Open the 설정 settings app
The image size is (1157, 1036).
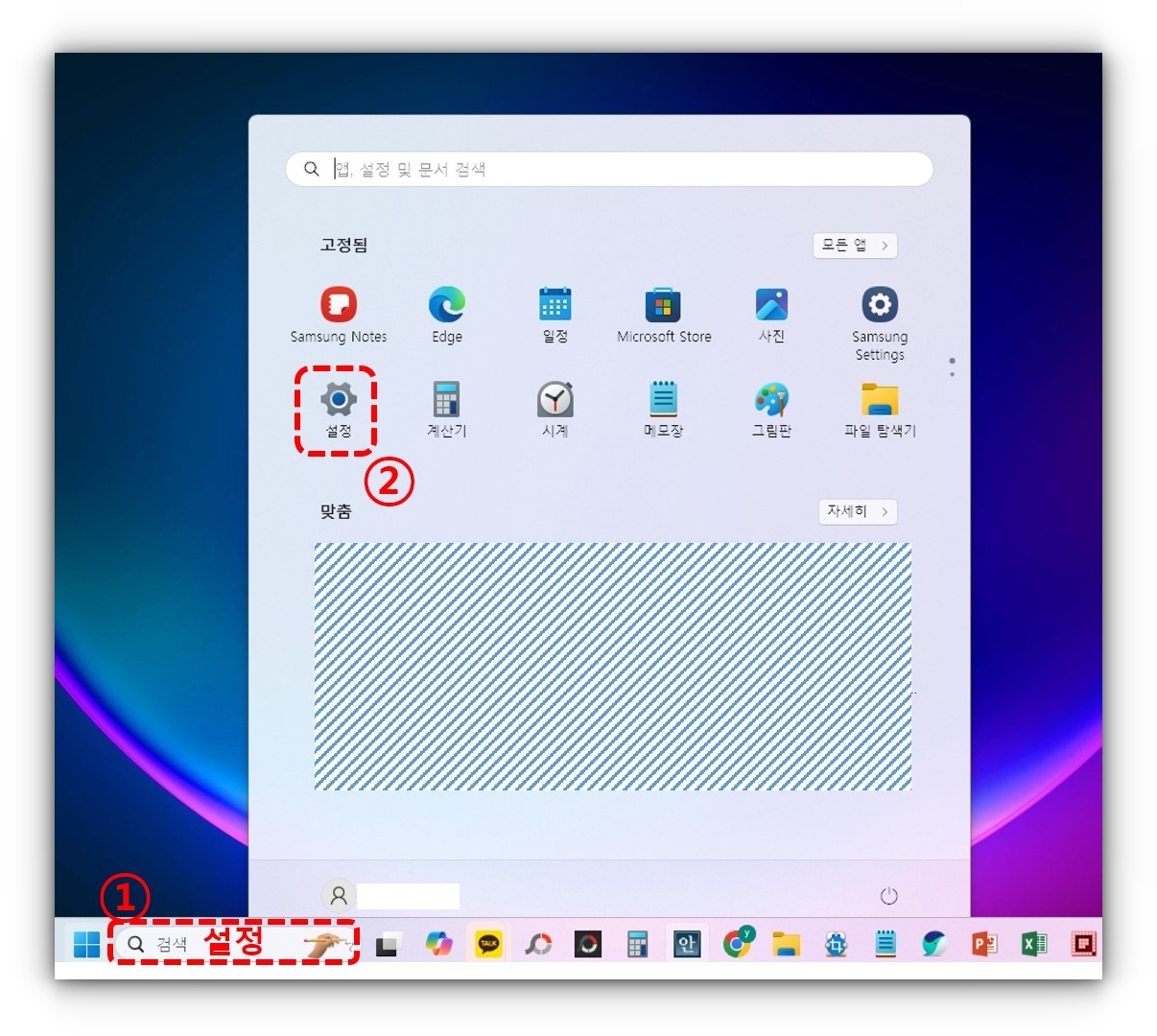[338, 410]
